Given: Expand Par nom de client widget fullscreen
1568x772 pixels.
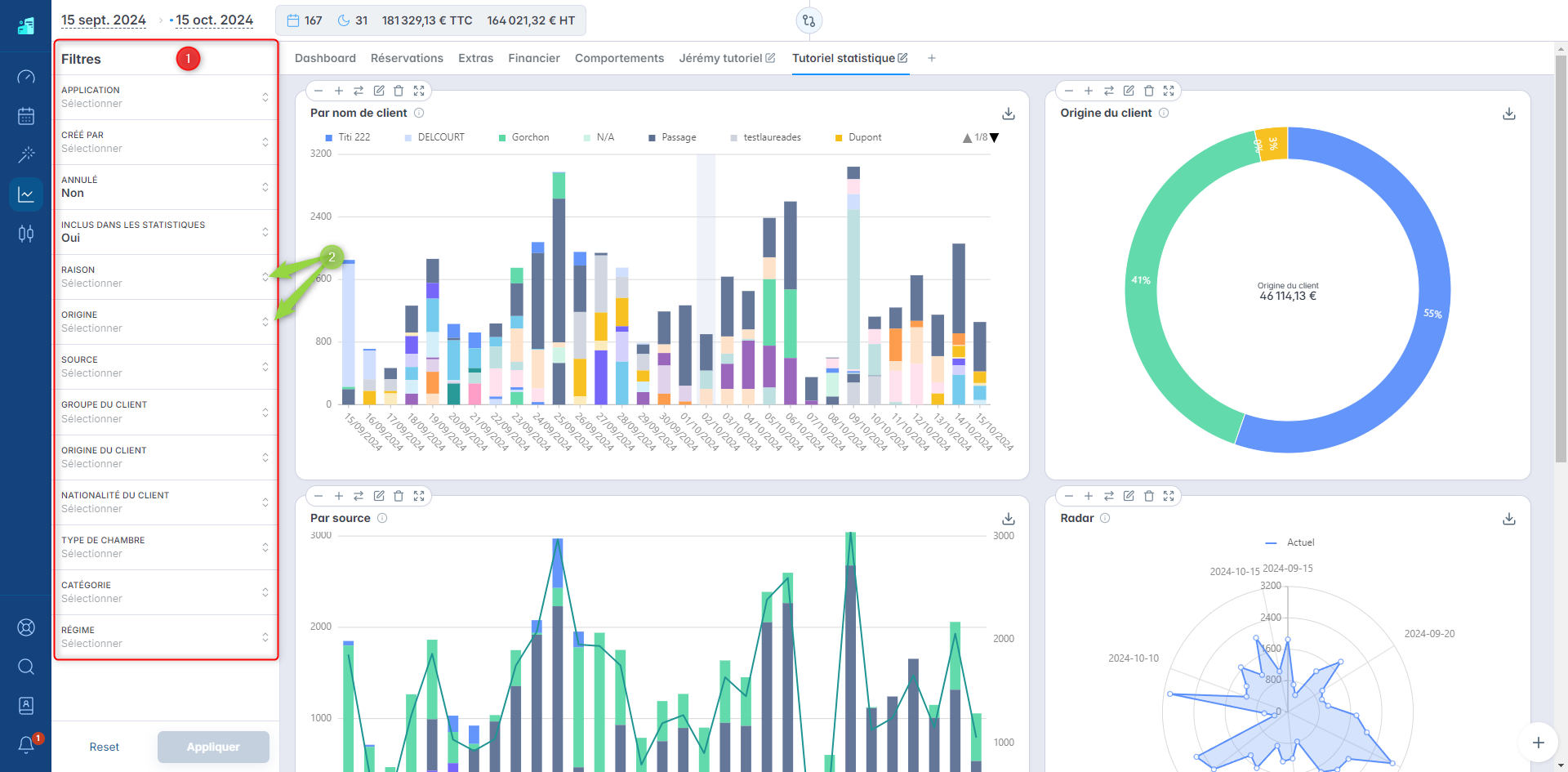Looking at the screenshot, I should pyautogui.click(x=419, y=91).
